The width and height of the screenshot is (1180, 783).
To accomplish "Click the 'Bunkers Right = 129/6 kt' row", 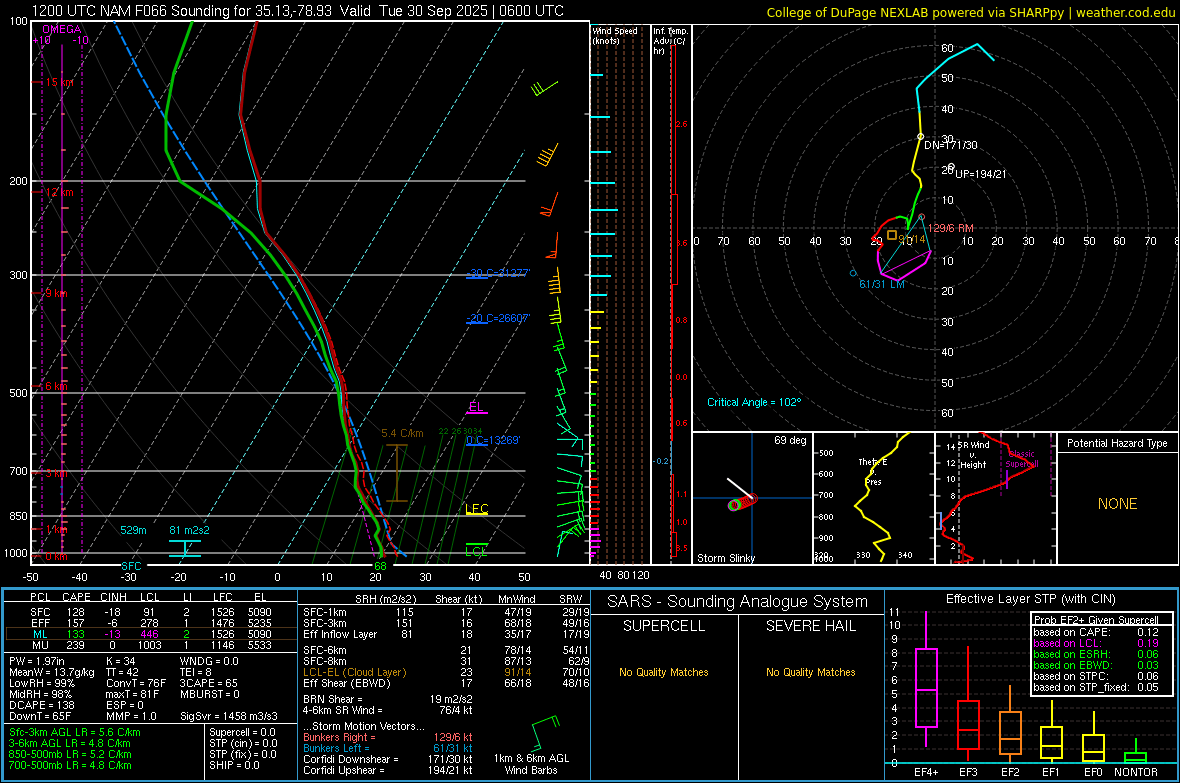I will coord(388,737).
